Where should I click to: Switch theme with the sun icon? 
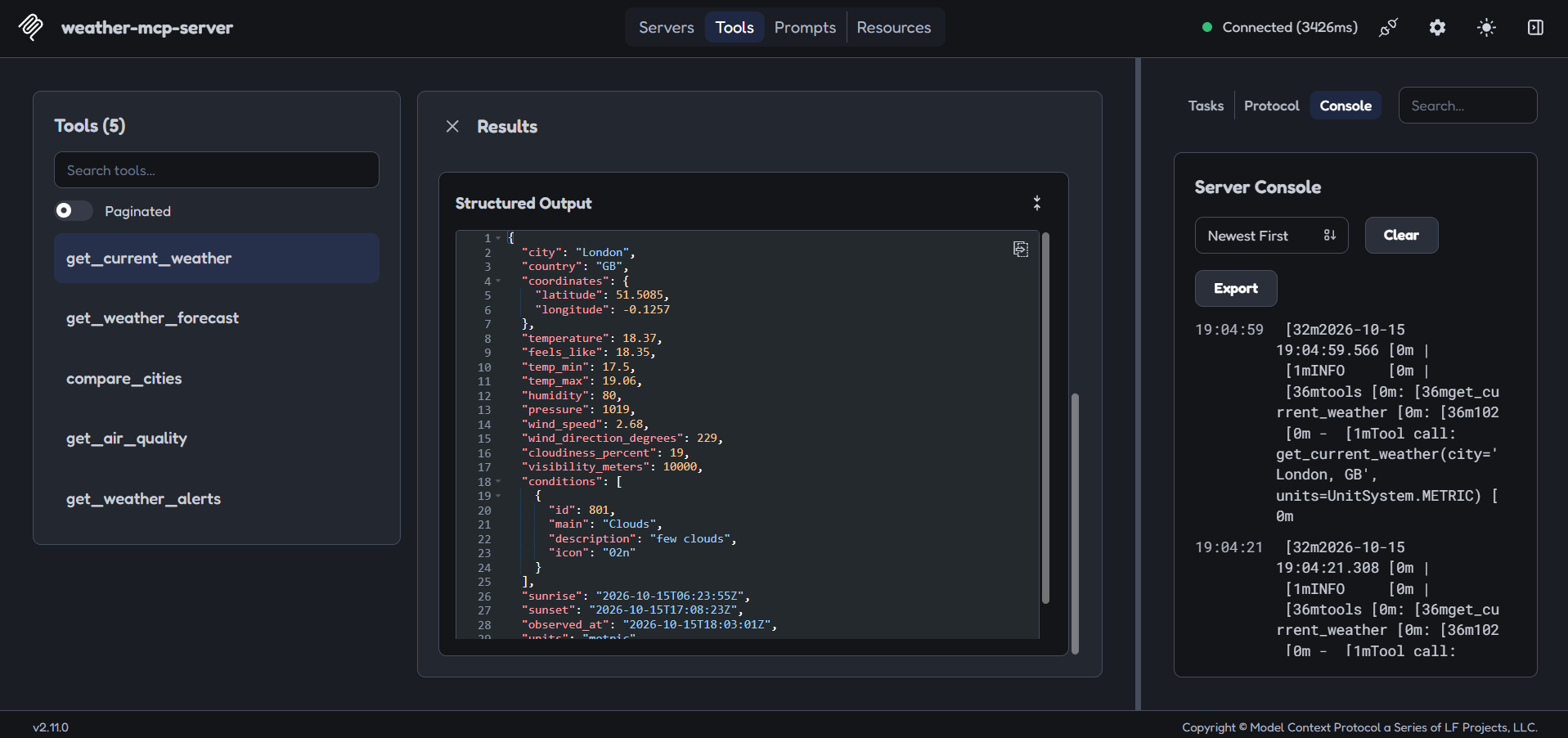(1486, 28)
